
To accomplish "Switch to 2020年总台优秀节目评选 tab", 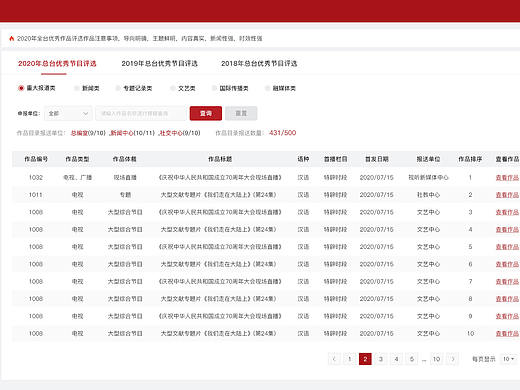I will [57, 63].
